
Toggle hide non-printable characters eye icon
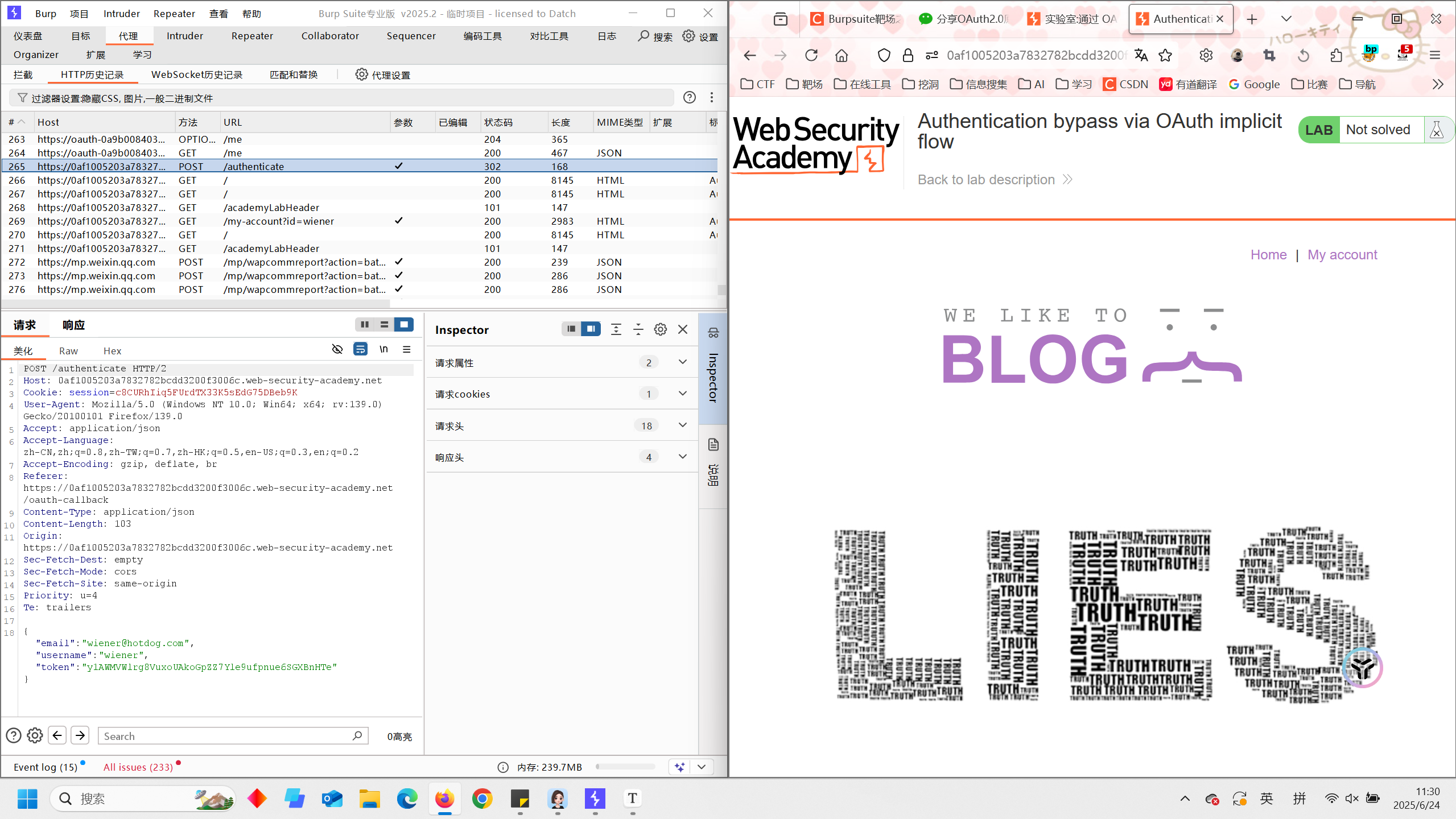click(x=337, y=349)
